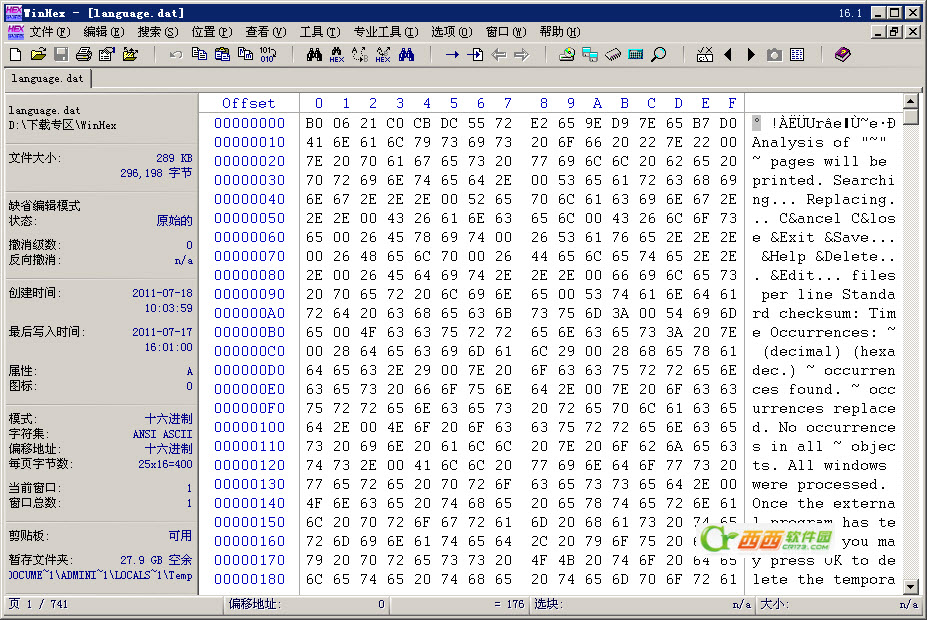The image size is (927, 620).
Task: Click the ANSI ASCII charset value
Action: coord(163,434)
